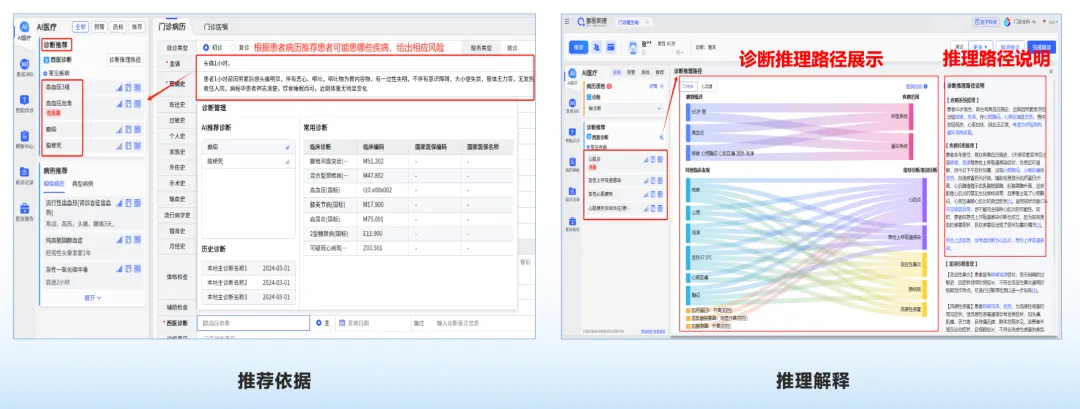Close the 推理路径说明 panel with X
Viewport: 1080px width, 409px height.
[x=1050, y=71]
